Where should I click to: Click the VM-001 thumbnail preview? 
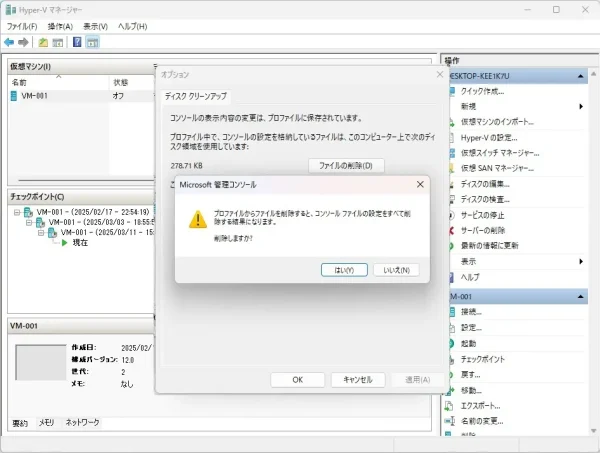pyautogui.click(x=41, y=362)
